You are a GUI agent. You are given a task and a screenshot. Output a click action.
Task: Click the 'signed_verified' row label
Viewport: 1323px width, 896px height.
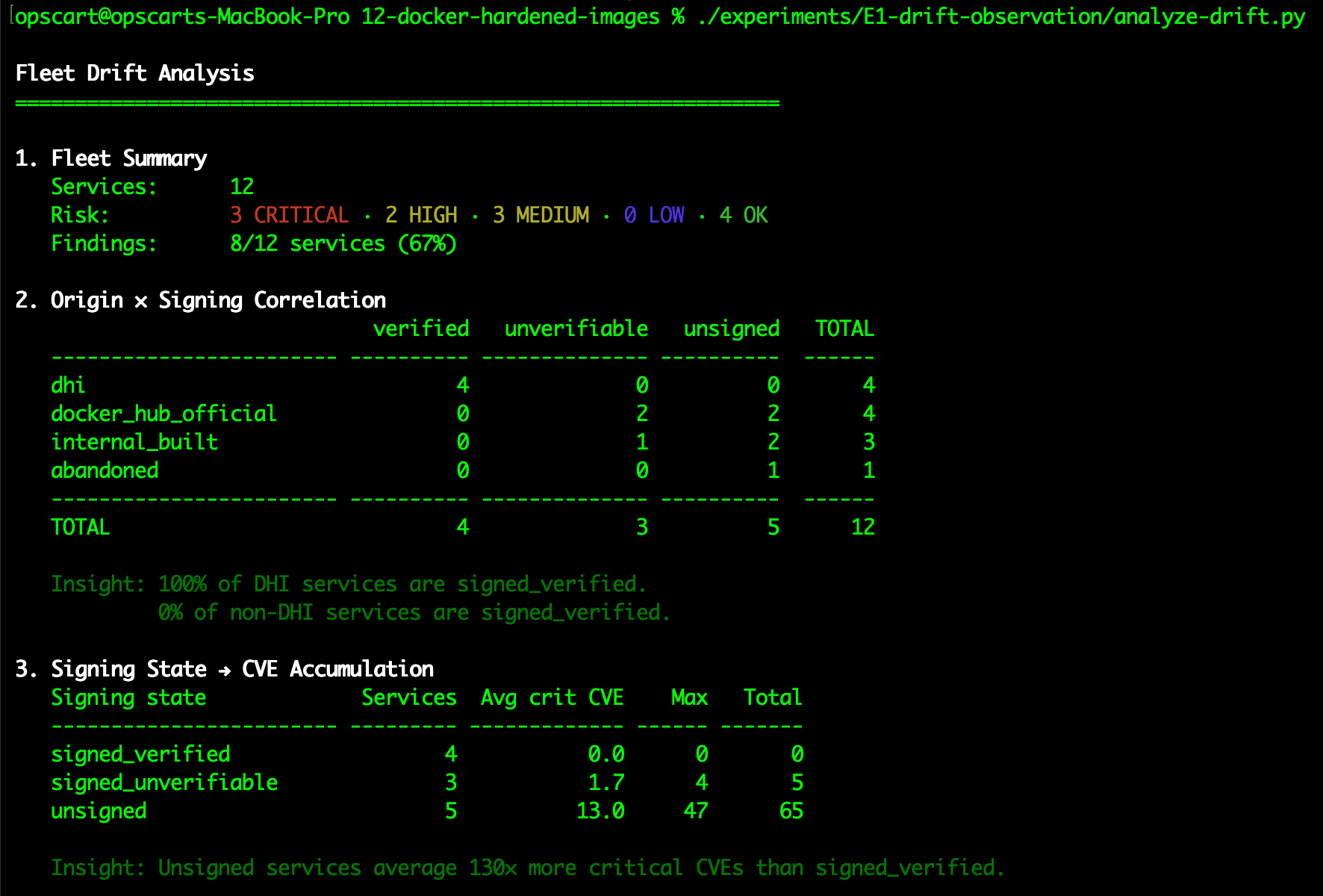click(x=140, y=754)
